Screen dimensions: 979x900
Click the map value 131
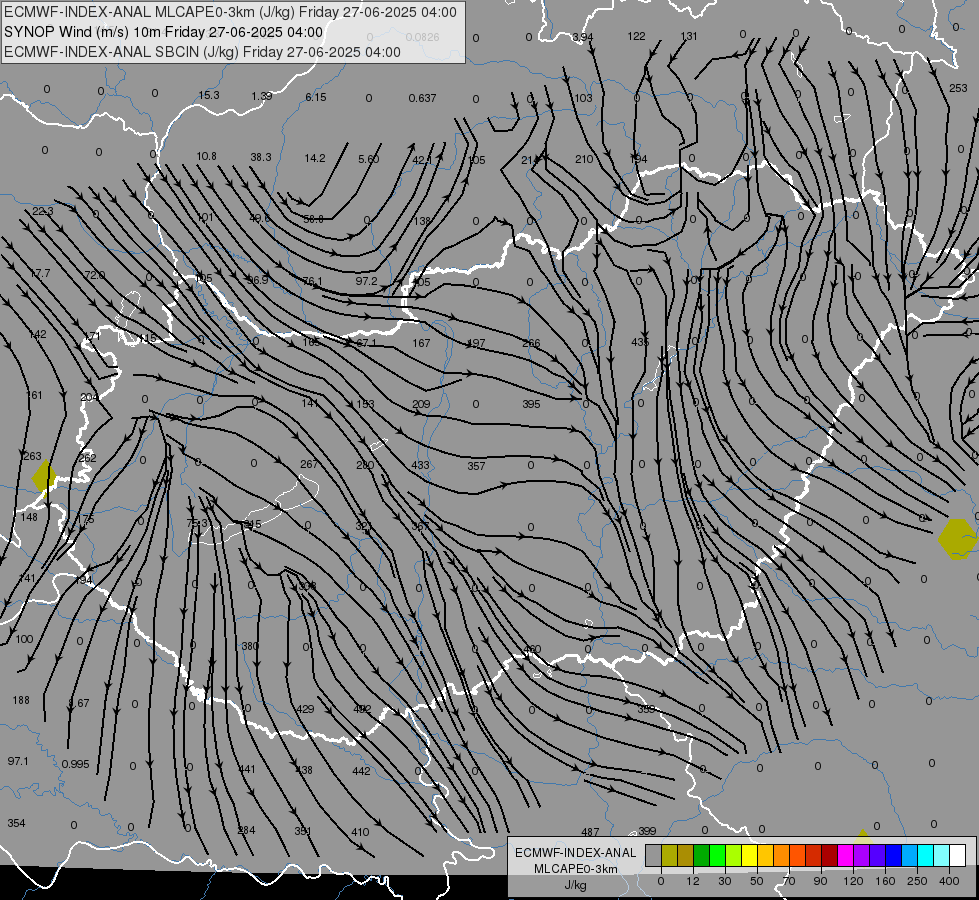[689, 36]
